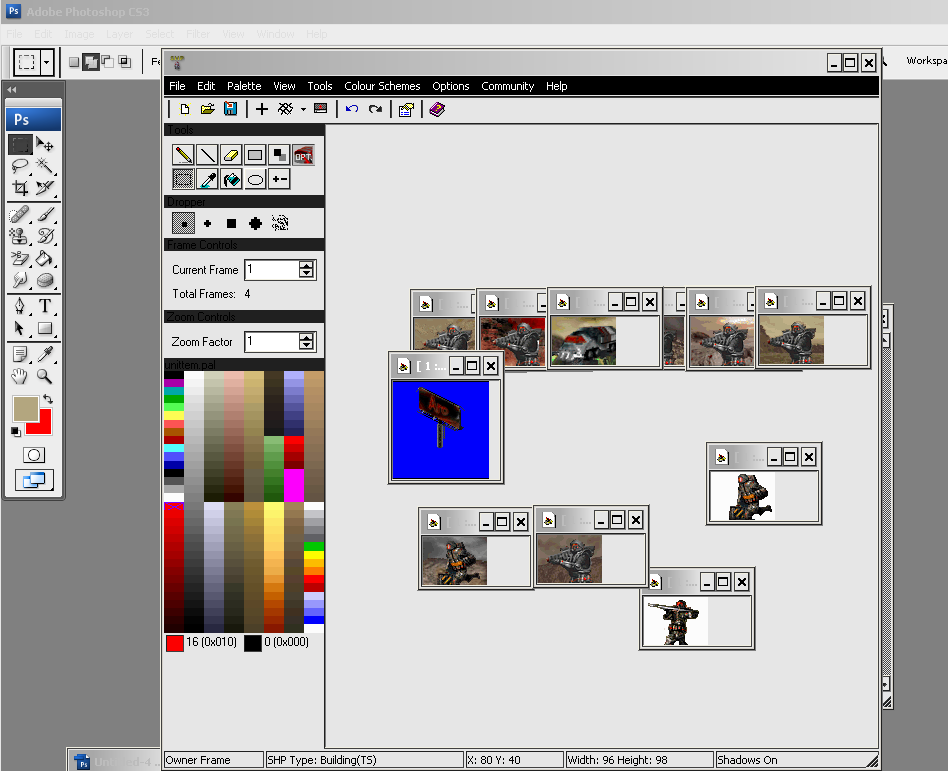Select the pencil Draw tool in SHP Builder
This screenshot has height=771, width=948.
(183, 155)
